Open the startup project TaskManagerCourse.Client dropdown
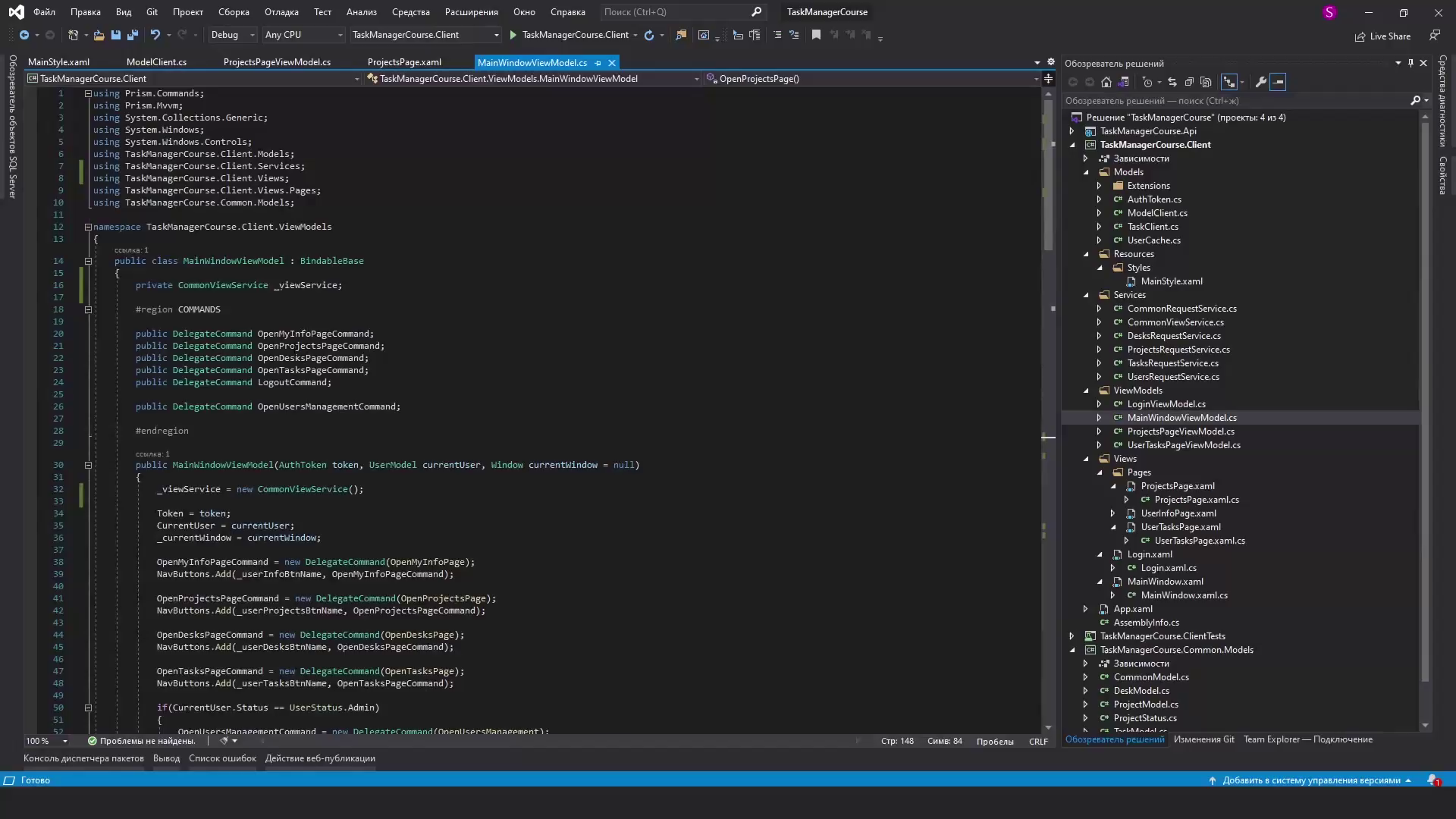1456x819 pixels. click(x=425, y=35)
